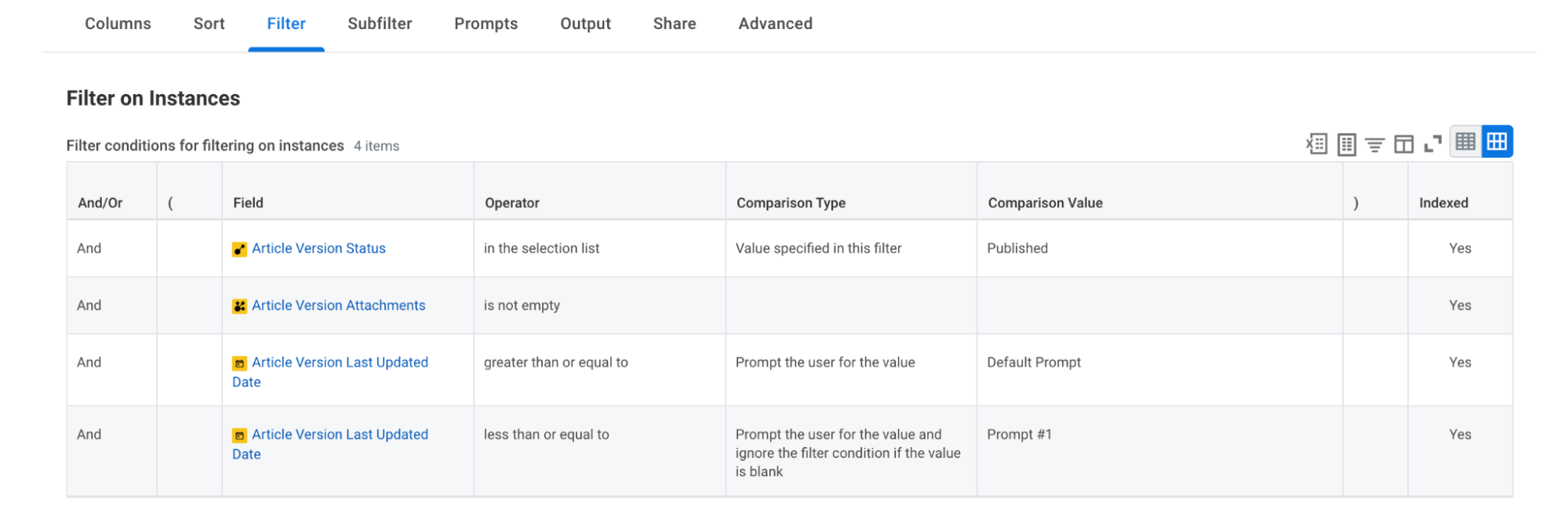The height and width of the screenshot is (524, 1568).
Task: Open the Advanced tab
Action: click(775, 24)
